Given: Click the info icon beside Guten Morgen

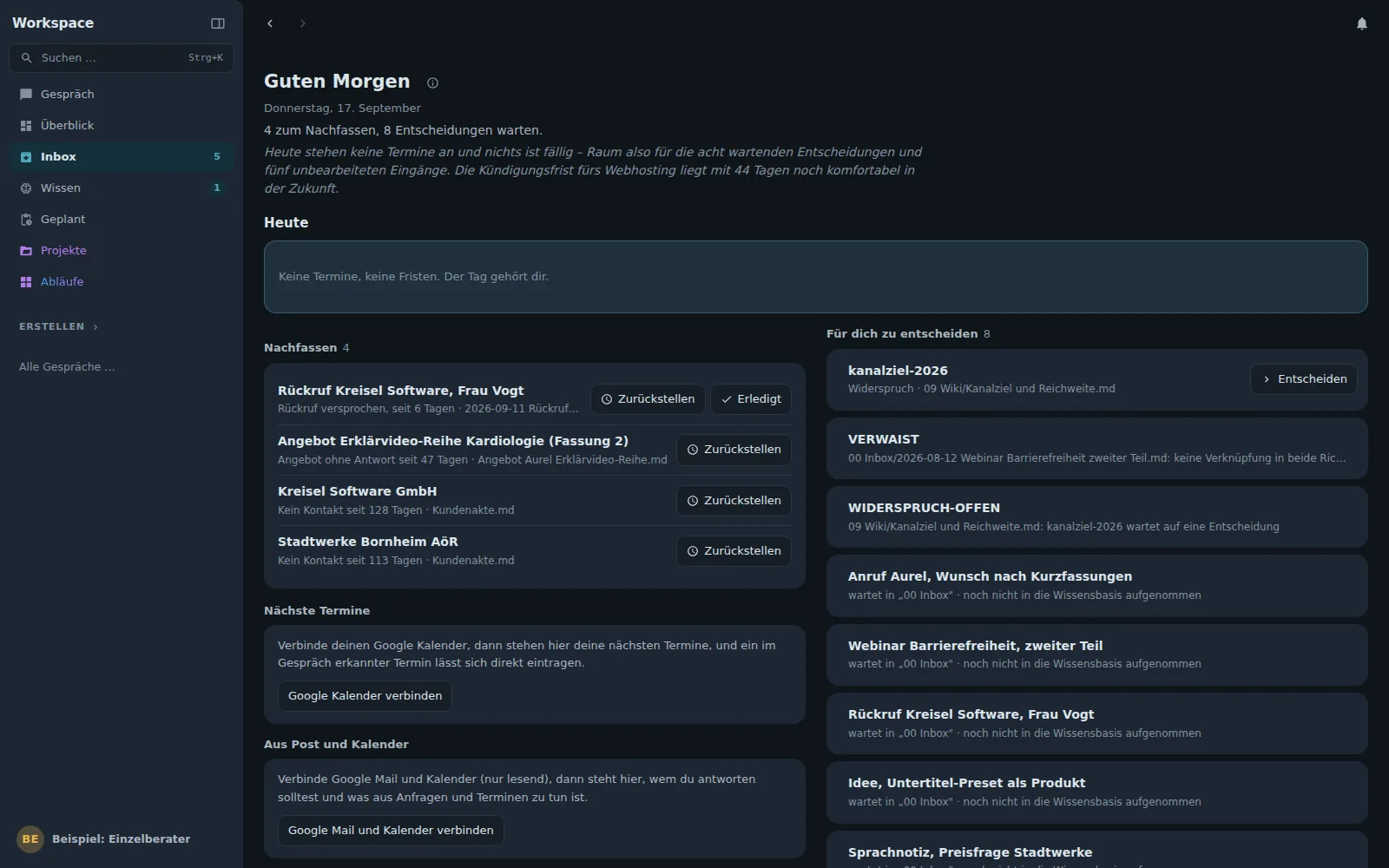Looking at the screenshot, I should pyautogui.click(x=432, y=82).
